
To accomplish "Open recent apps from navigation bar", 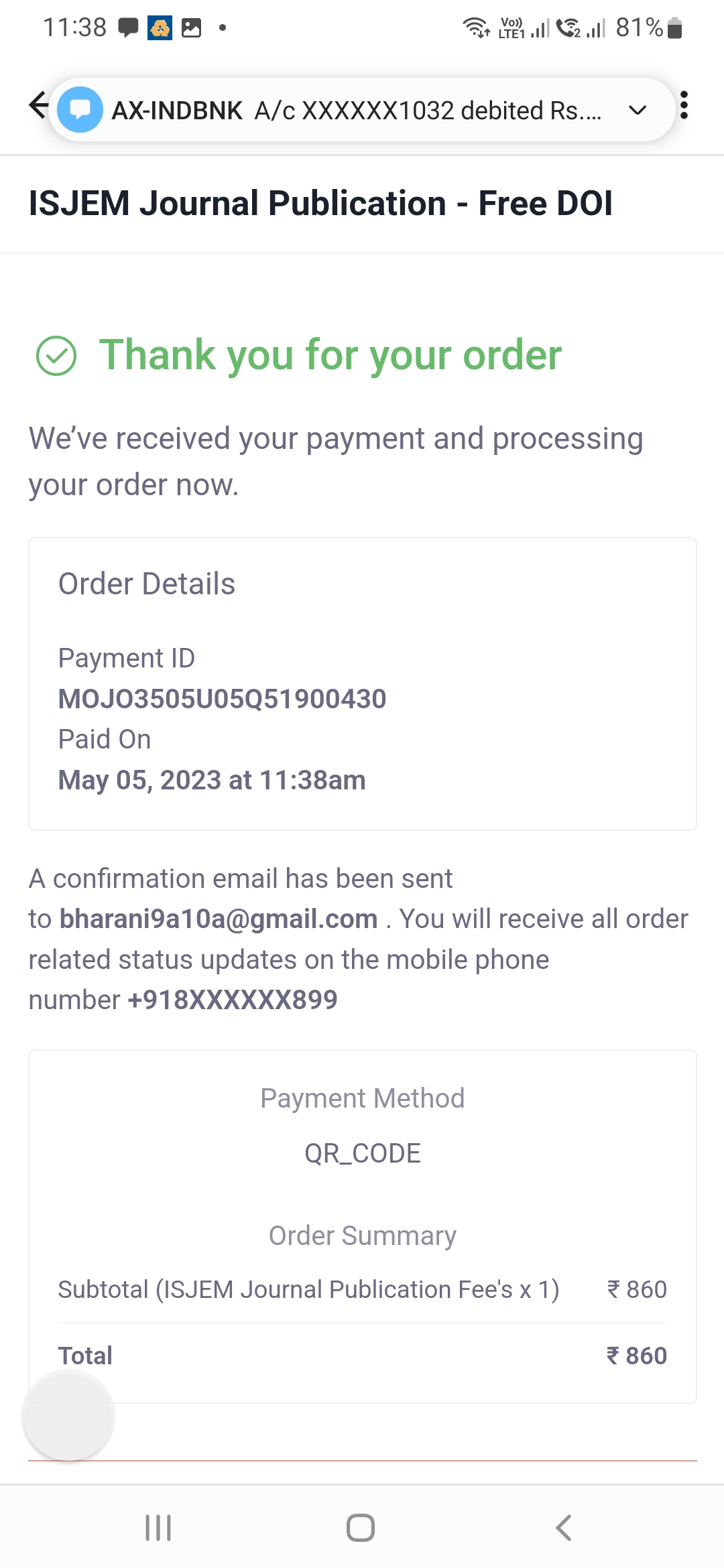I will 158,1528.
